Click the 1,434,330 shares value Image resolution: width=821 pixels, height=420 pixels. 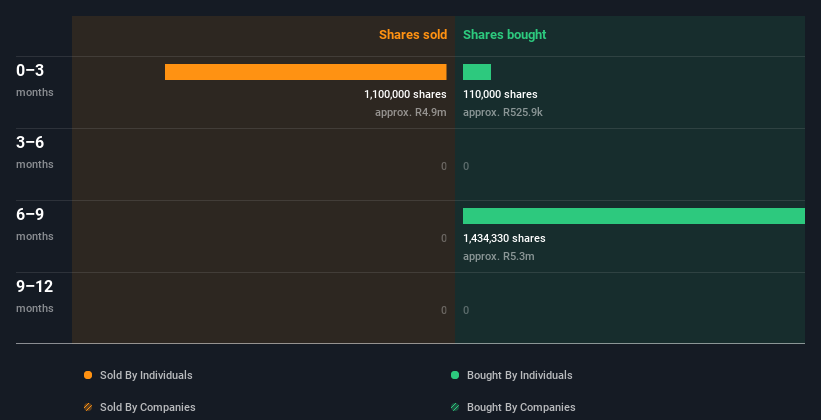click(504, 238)
